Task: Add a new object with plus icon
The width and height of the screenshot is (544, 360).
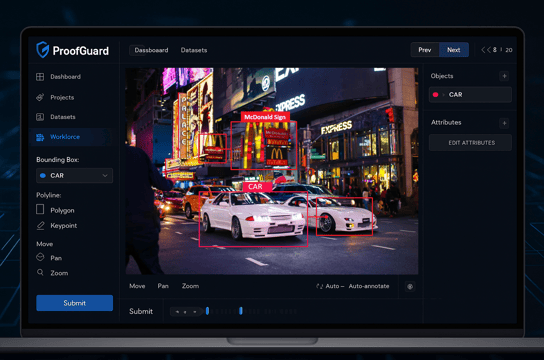Action: click(504, 76)
